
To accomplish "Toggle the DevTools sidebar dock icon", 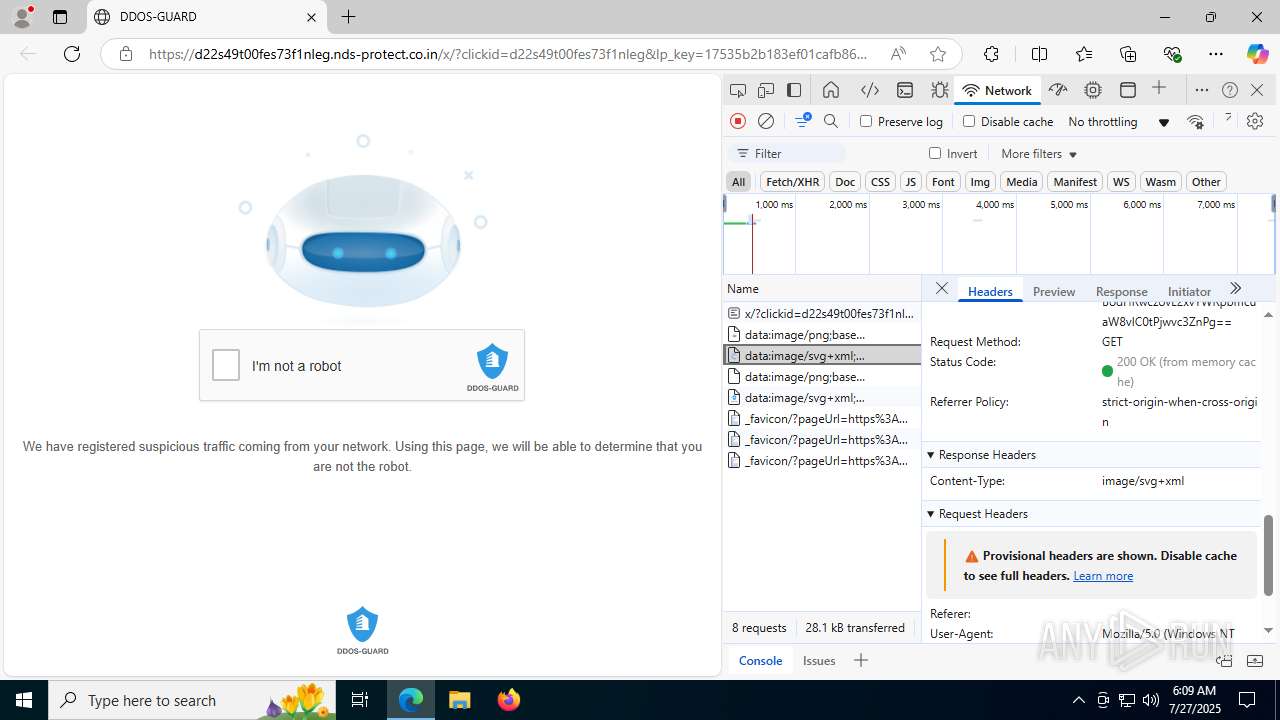I will click(794, 90).
